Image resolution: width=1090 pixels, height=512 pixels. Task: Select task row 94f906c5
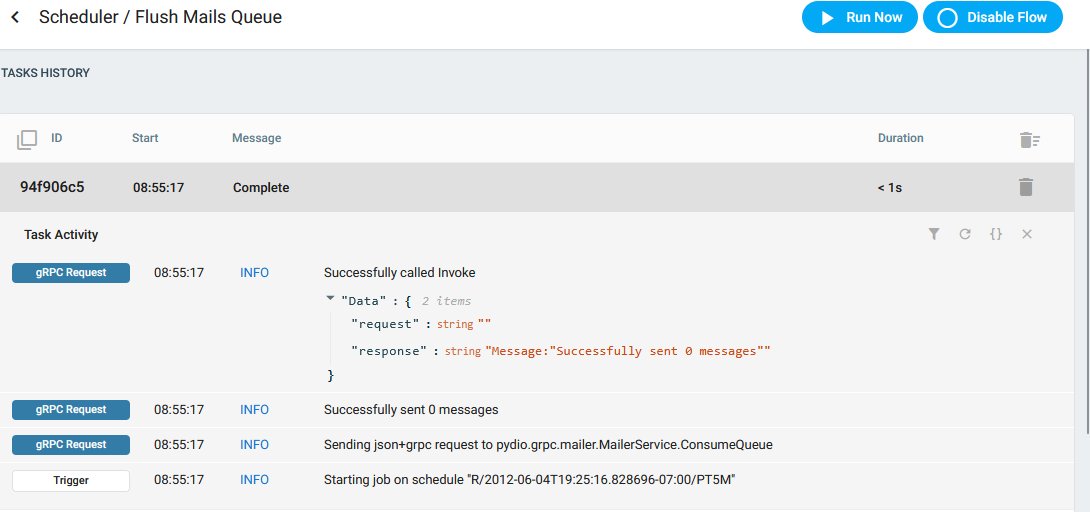click(537, 188)
